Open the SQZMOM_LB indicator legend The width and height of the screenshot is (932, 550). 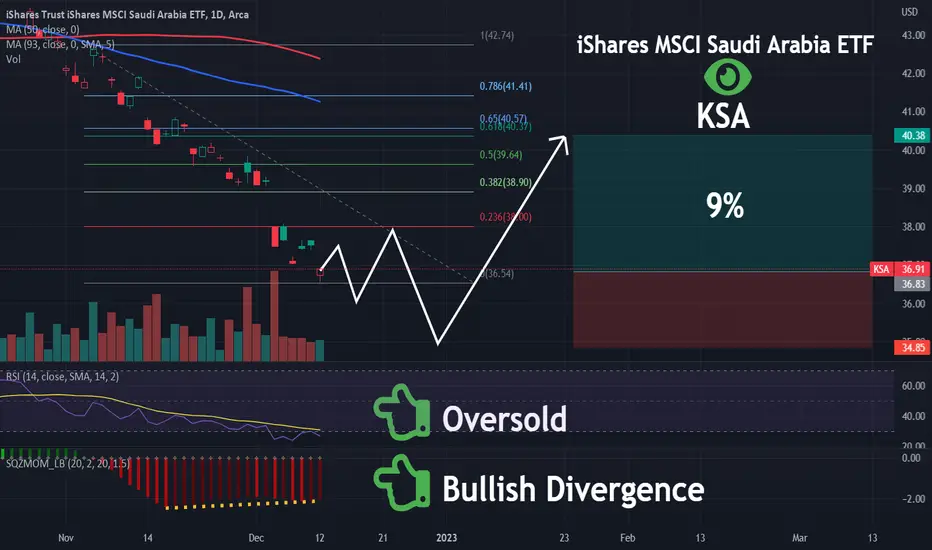[67, 463]
